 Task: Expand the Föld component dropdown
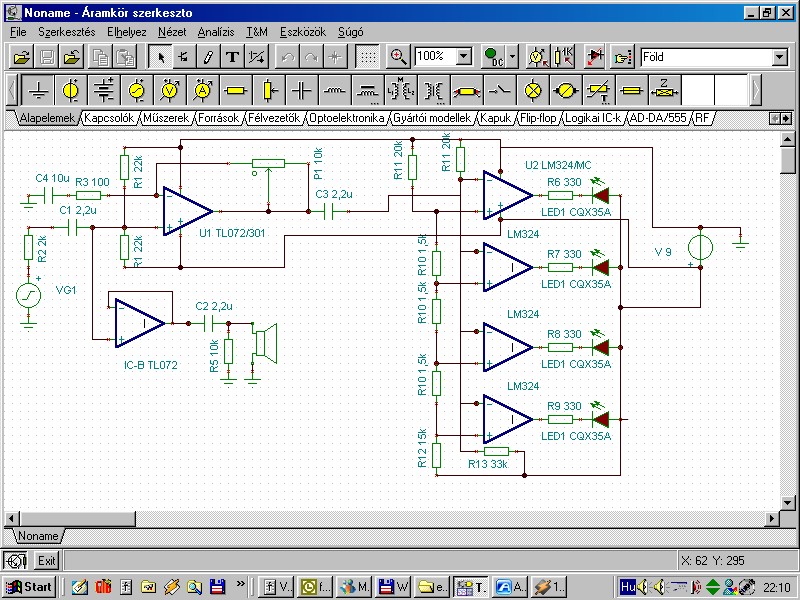pyautogui.click(x=779, y=57)
